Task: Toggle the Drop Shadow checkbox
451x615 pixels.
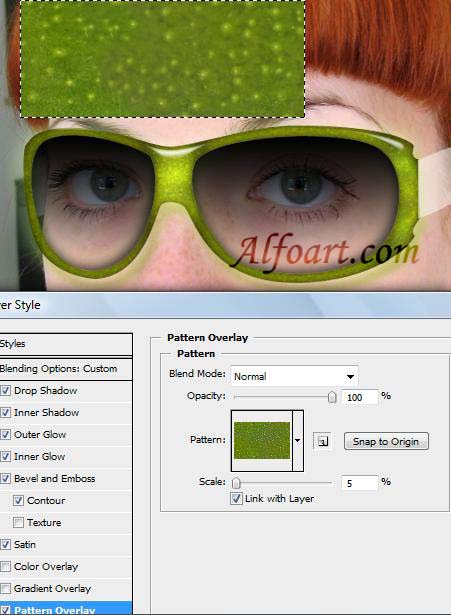Action: pos(5,391)
